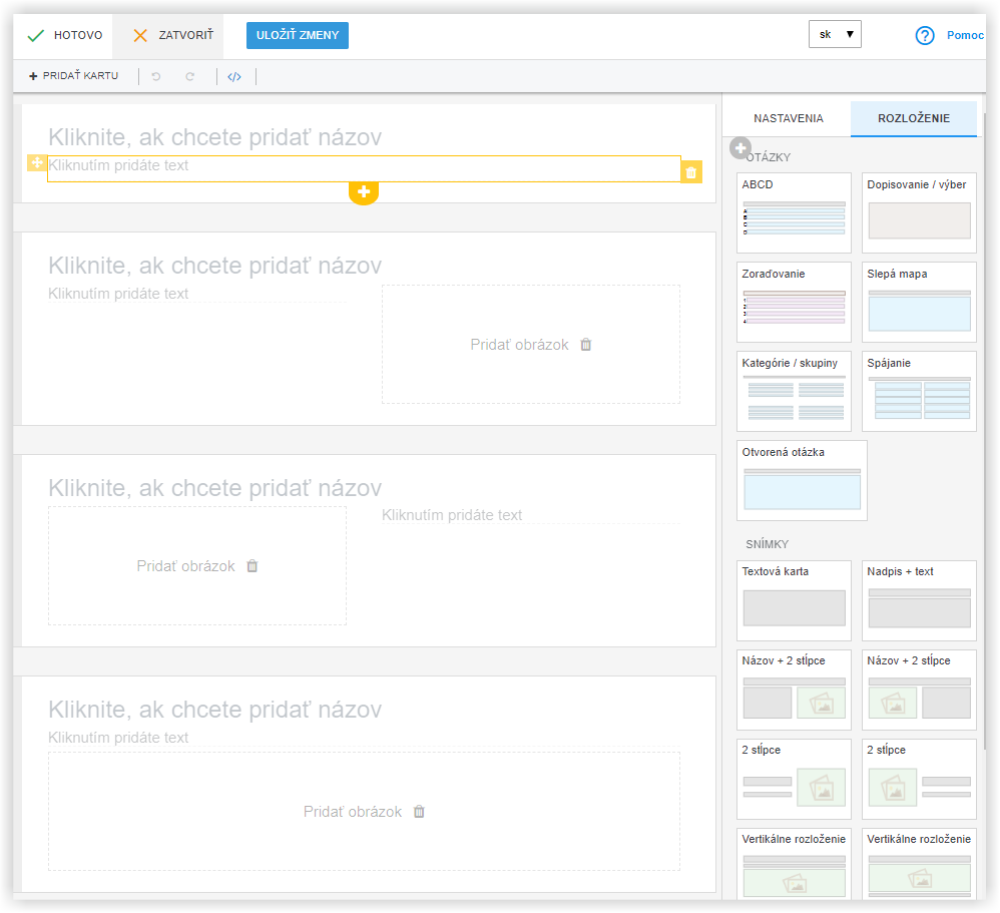Click the blue help question mark icon
This screenshot has height=913, width=1000.
click(924, 35)
